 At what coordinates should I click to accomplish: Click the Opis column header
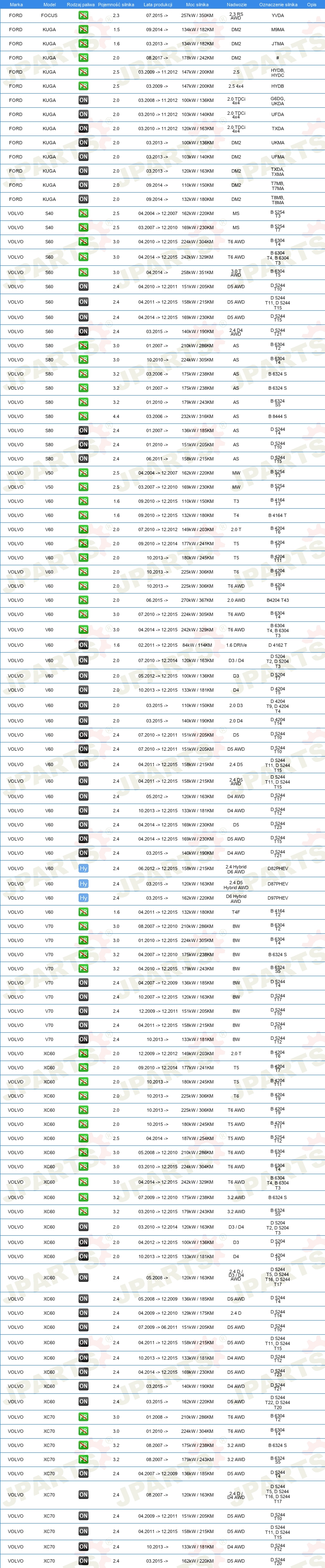pos(312,4)
